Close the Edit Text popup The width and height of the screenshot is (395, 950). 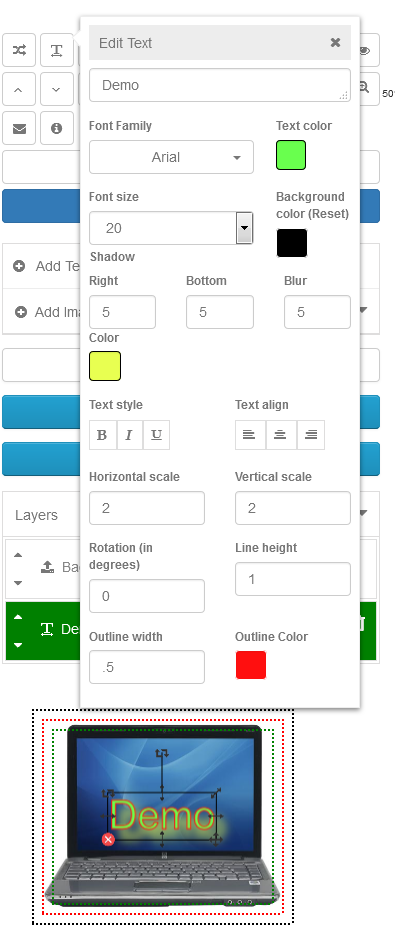tap(336, 42)
